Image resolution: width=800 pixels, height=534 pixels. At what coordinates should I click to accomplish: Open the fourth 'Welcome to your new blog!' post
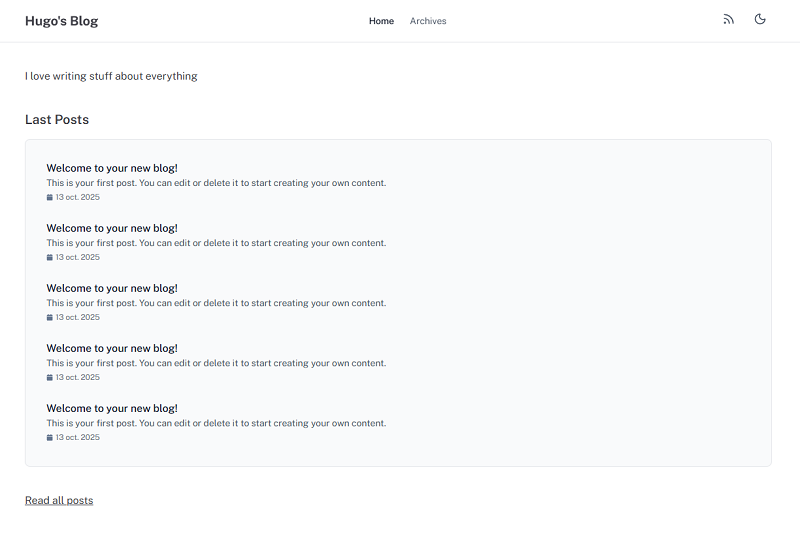112,348
